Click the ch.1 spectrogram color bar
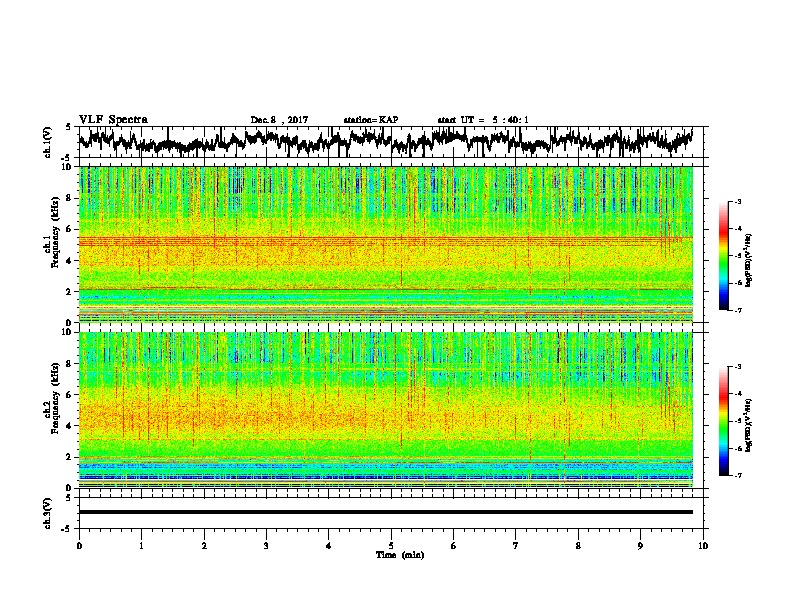The height and width of the screenshot is (612, 792). pos(723,256)
